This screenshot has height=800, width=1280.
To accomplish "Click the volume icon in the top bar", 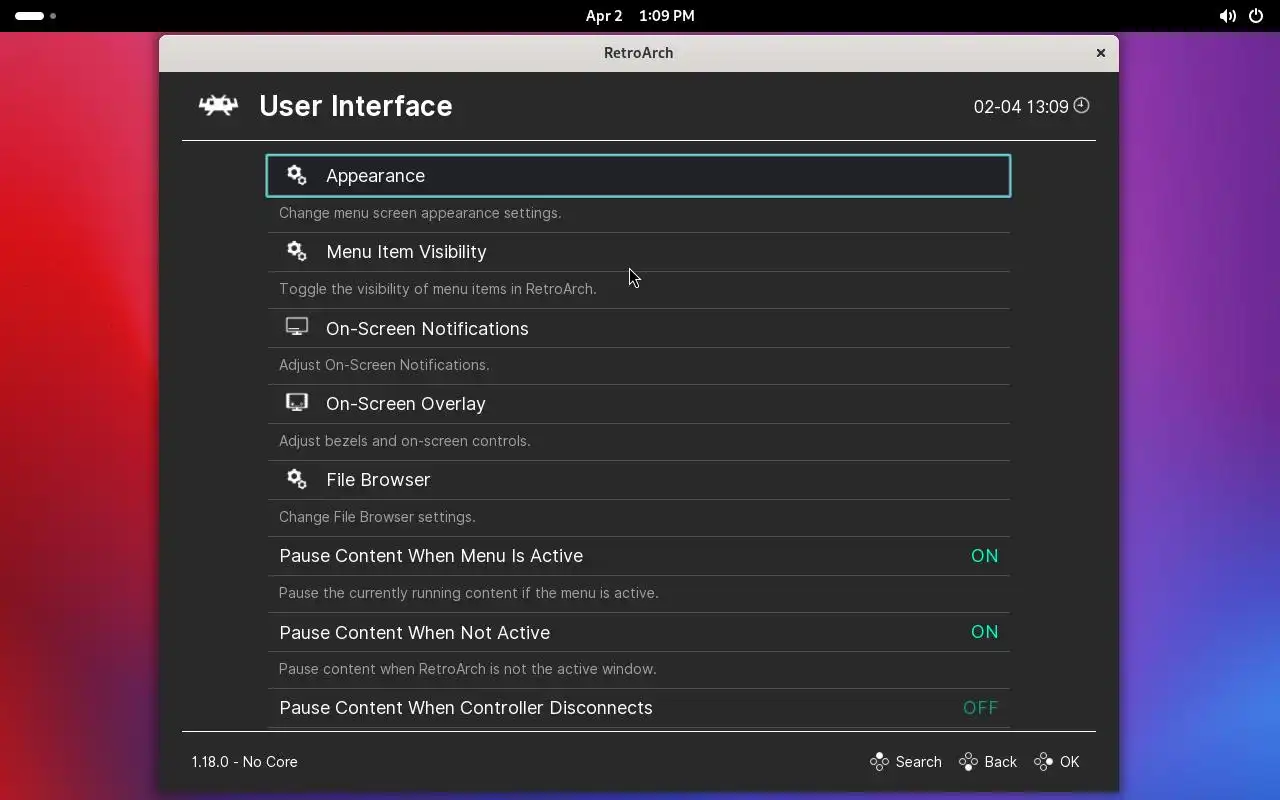I will [x=1227, y=16].
